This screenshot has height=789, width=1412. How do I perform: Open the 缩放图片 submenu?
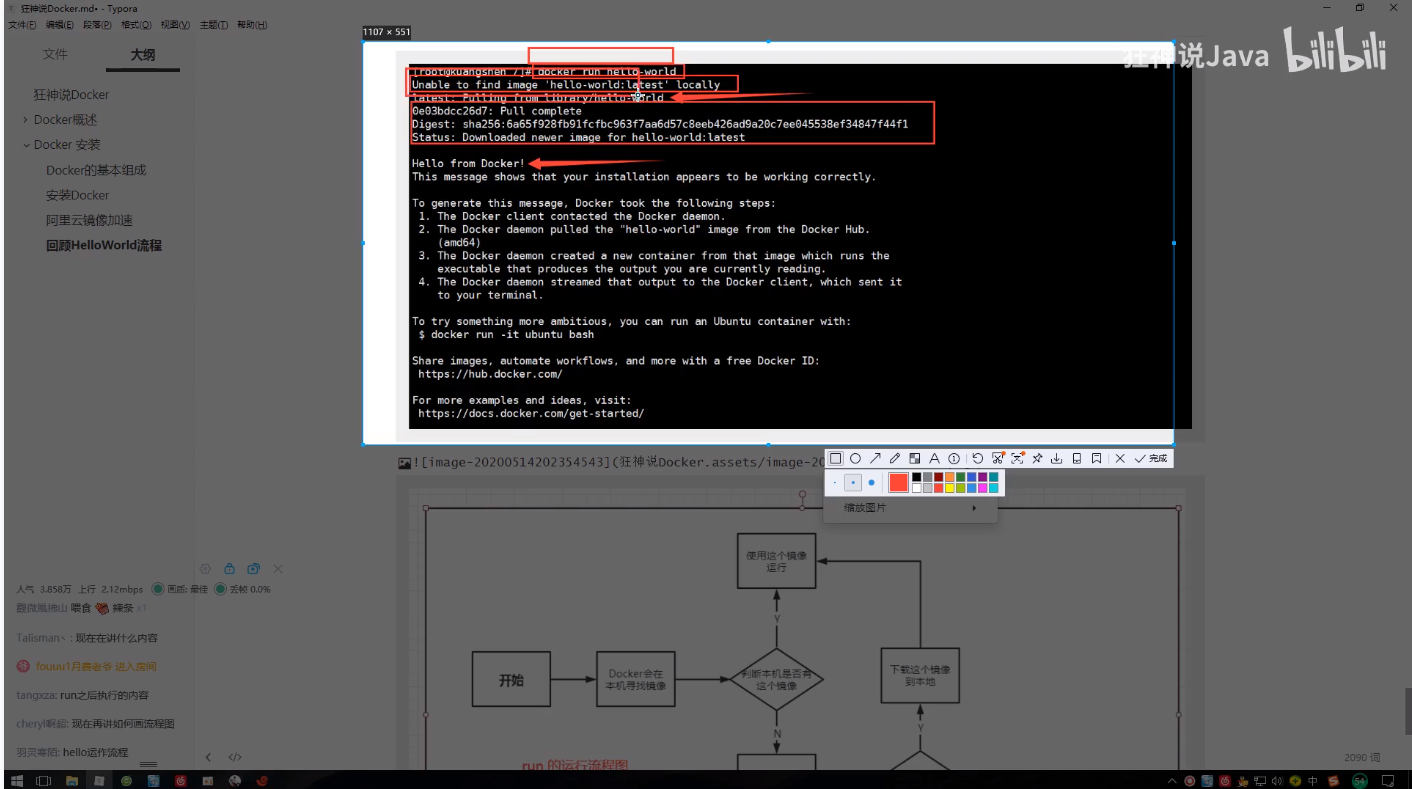(910, 508)
